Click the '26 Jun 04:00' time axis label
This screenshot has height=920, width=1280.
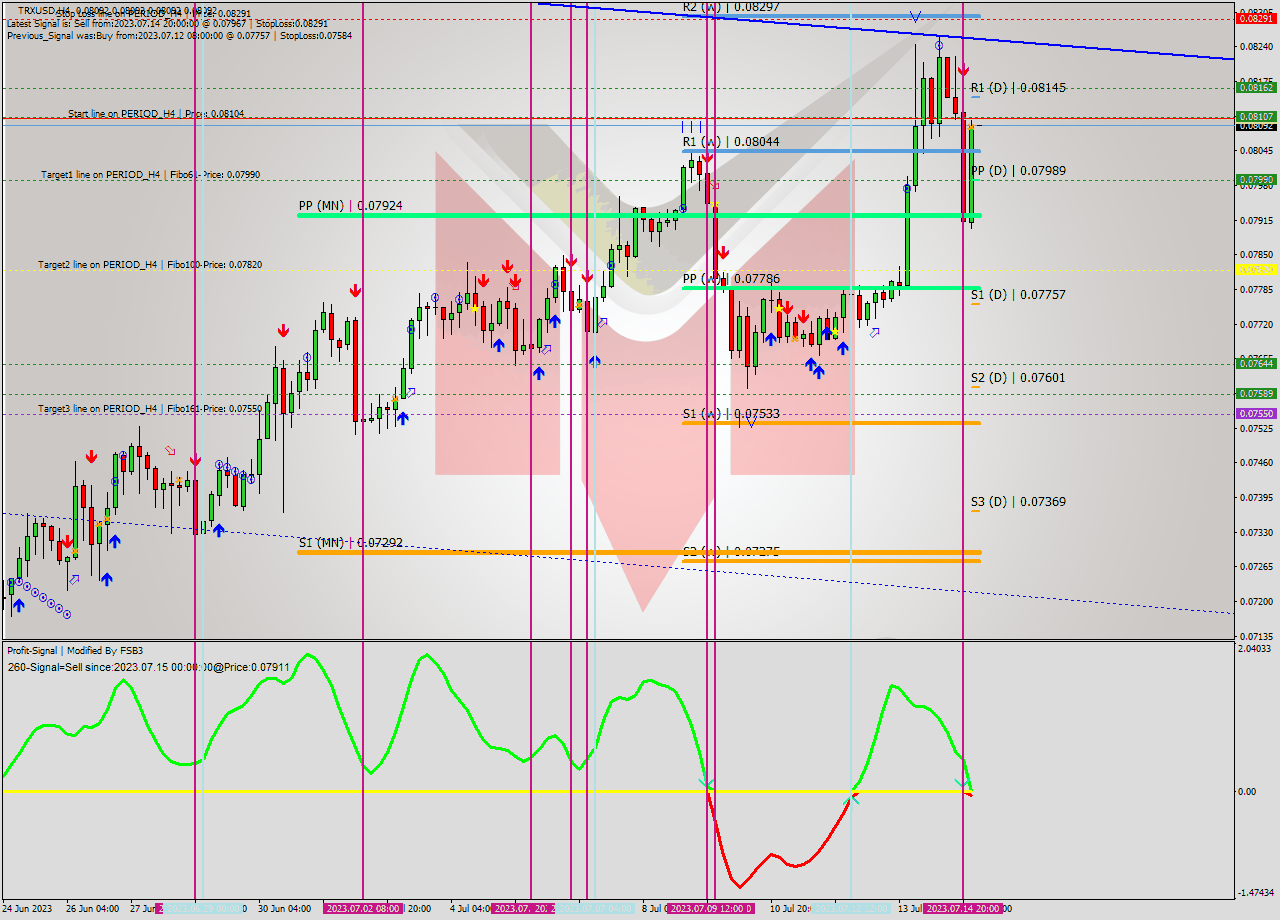(93, 908)
